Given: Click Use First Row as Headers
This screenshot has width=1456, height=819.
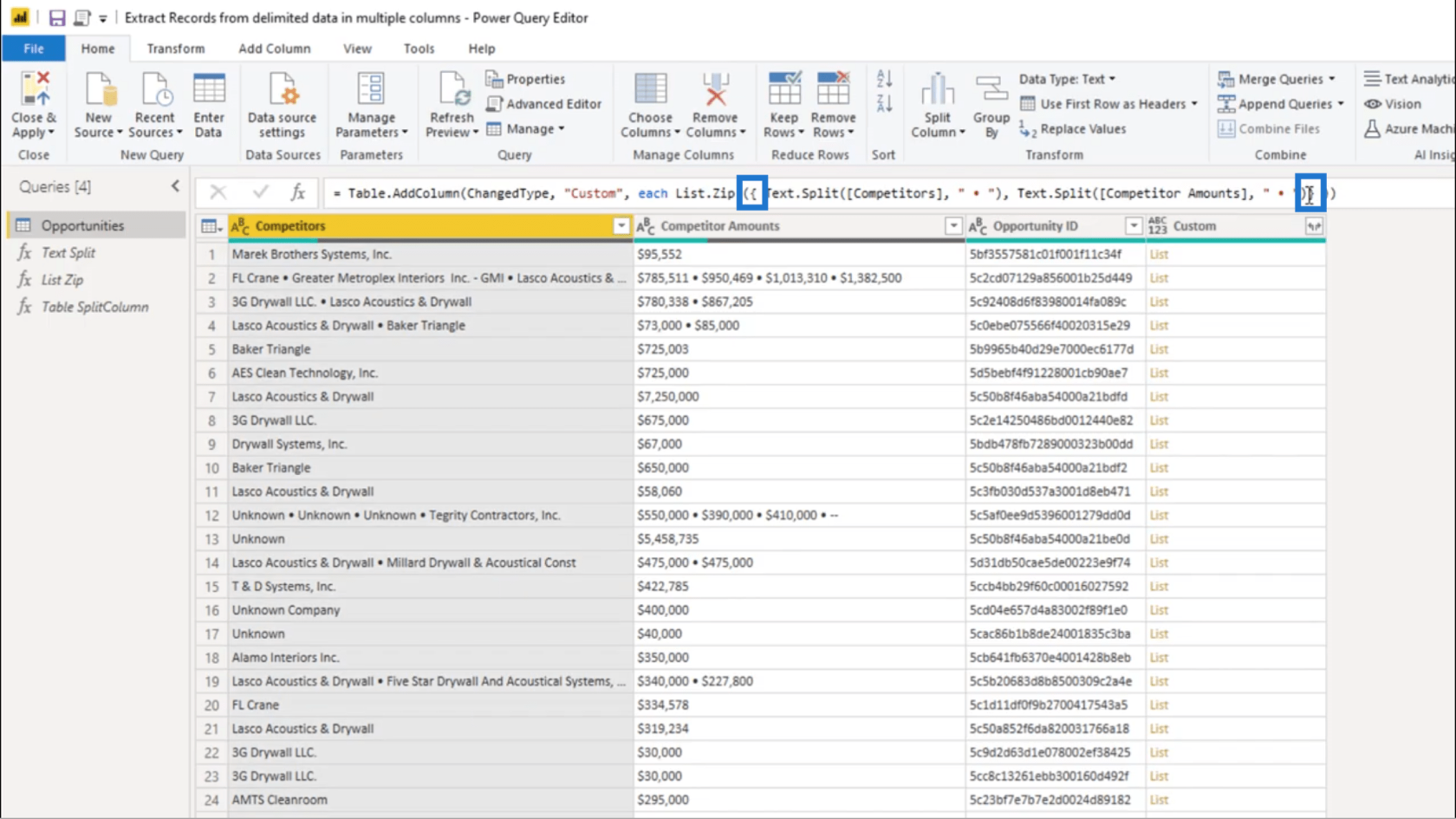Looking at the screenshot, I should (x=1108, y=104).
